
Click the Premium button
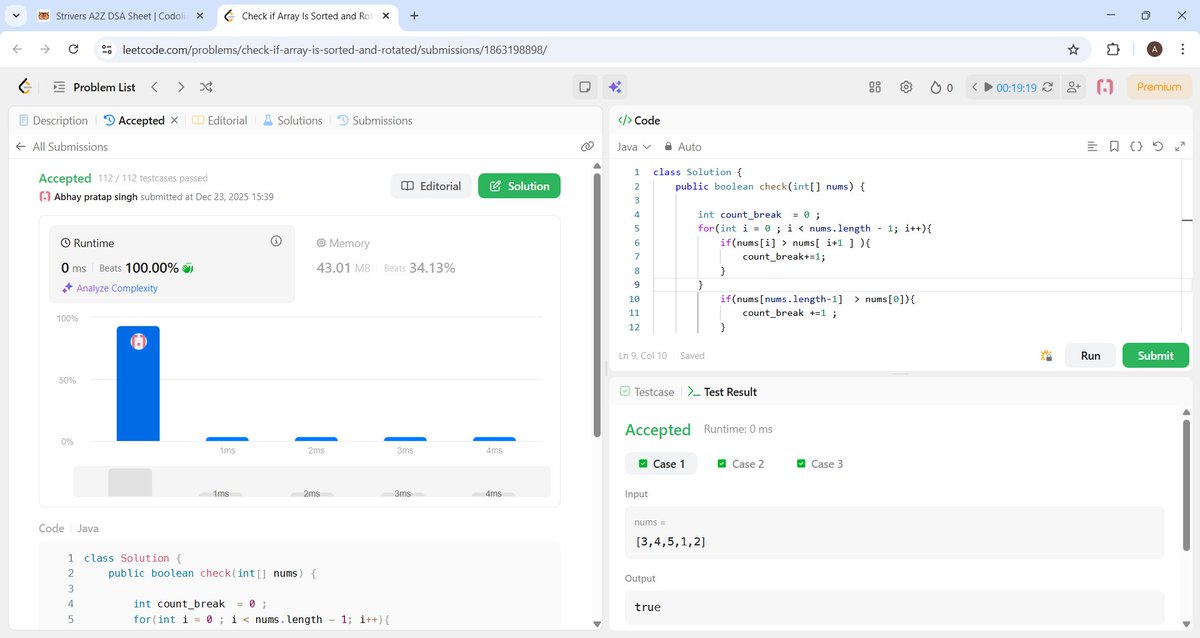[1159, 87]
